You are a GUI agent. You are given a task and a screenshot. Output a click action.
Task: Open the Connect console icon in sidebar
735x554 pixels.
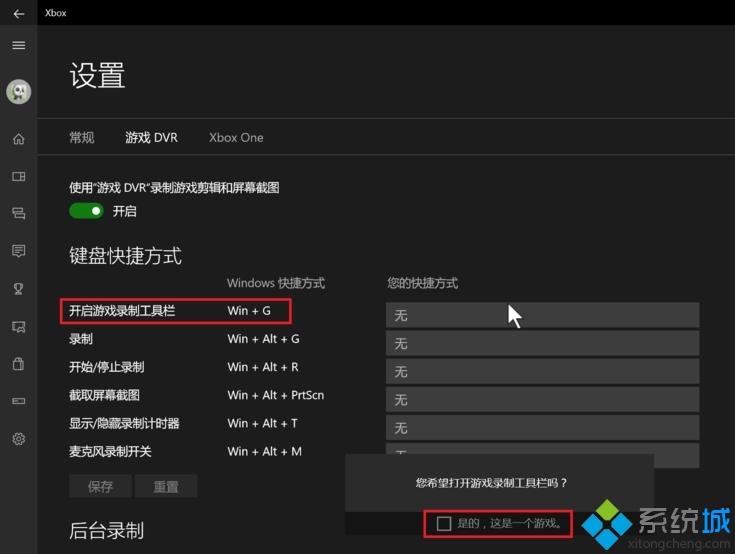click(x=19, y=401)
